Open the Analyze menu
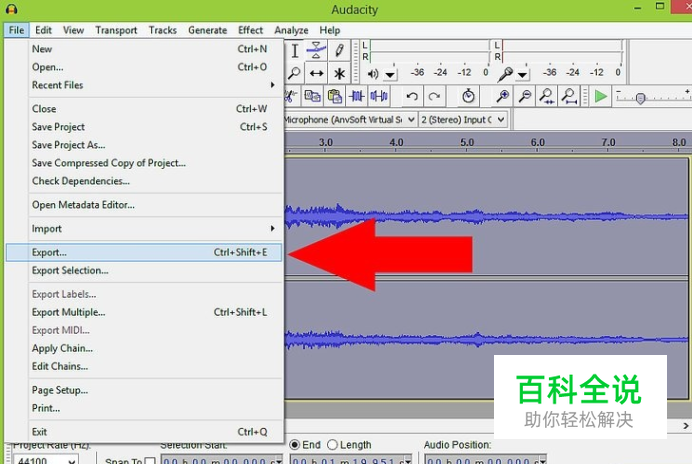692x464 pixels. (291, 30)
